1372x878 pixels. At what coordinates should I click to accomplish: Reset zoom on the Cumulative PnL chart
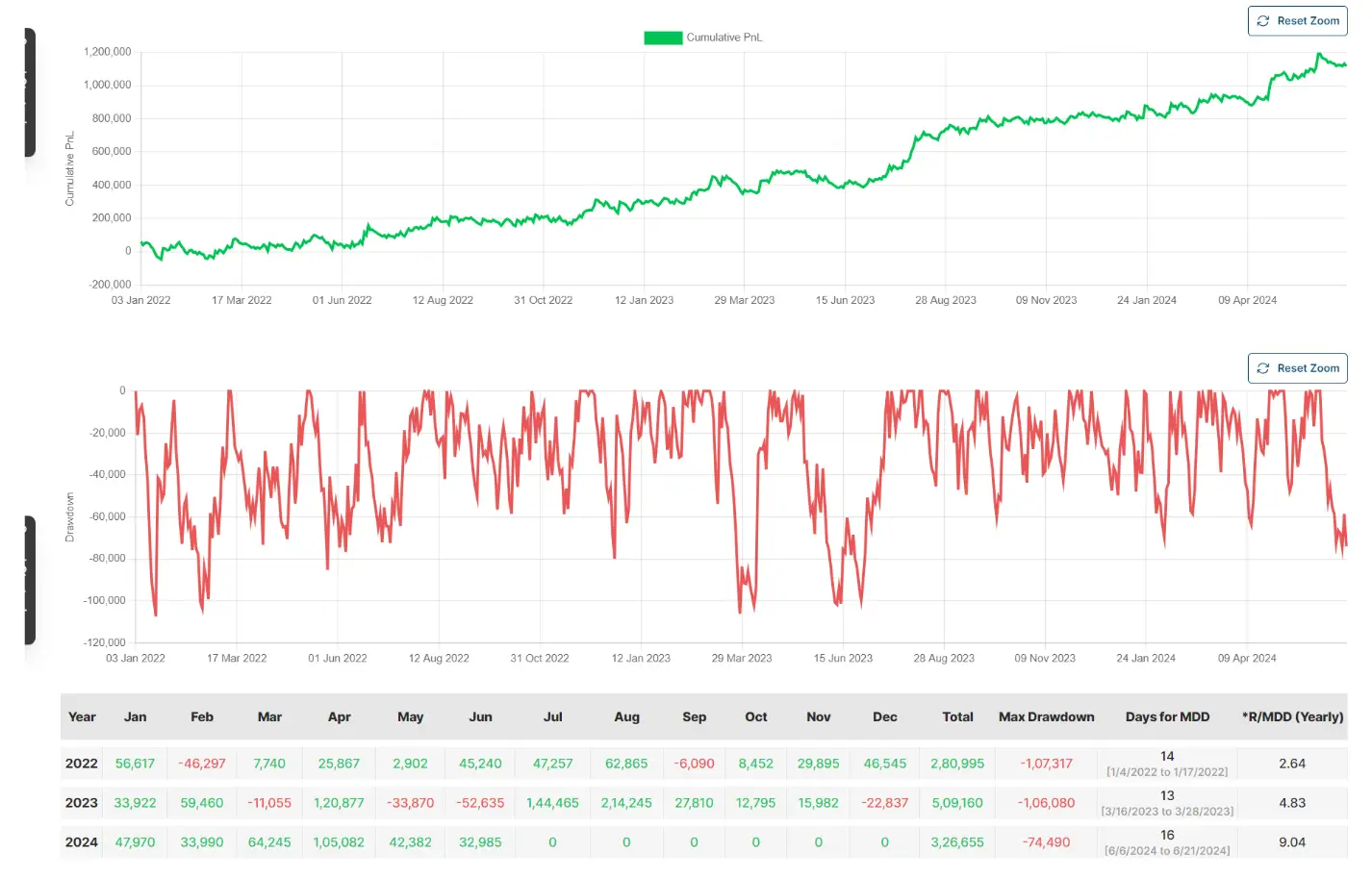pos(1297,21)
